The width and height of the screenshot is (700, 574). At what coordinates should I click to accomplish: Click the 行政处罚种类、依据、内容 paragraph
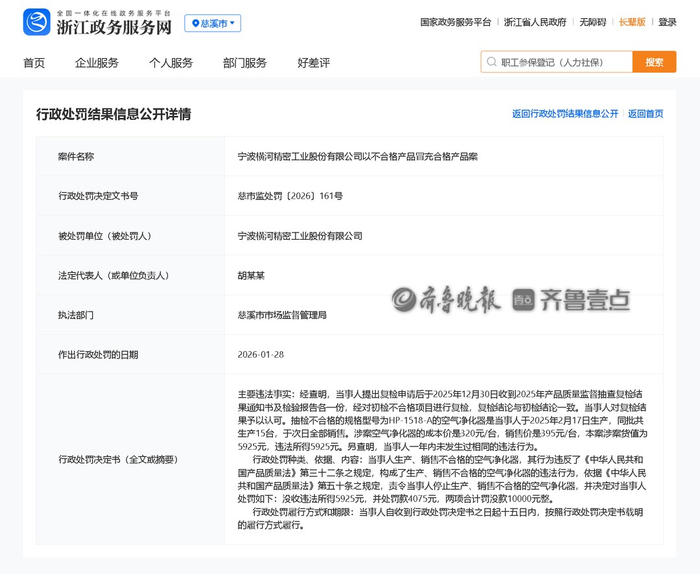tap(442, 479)
